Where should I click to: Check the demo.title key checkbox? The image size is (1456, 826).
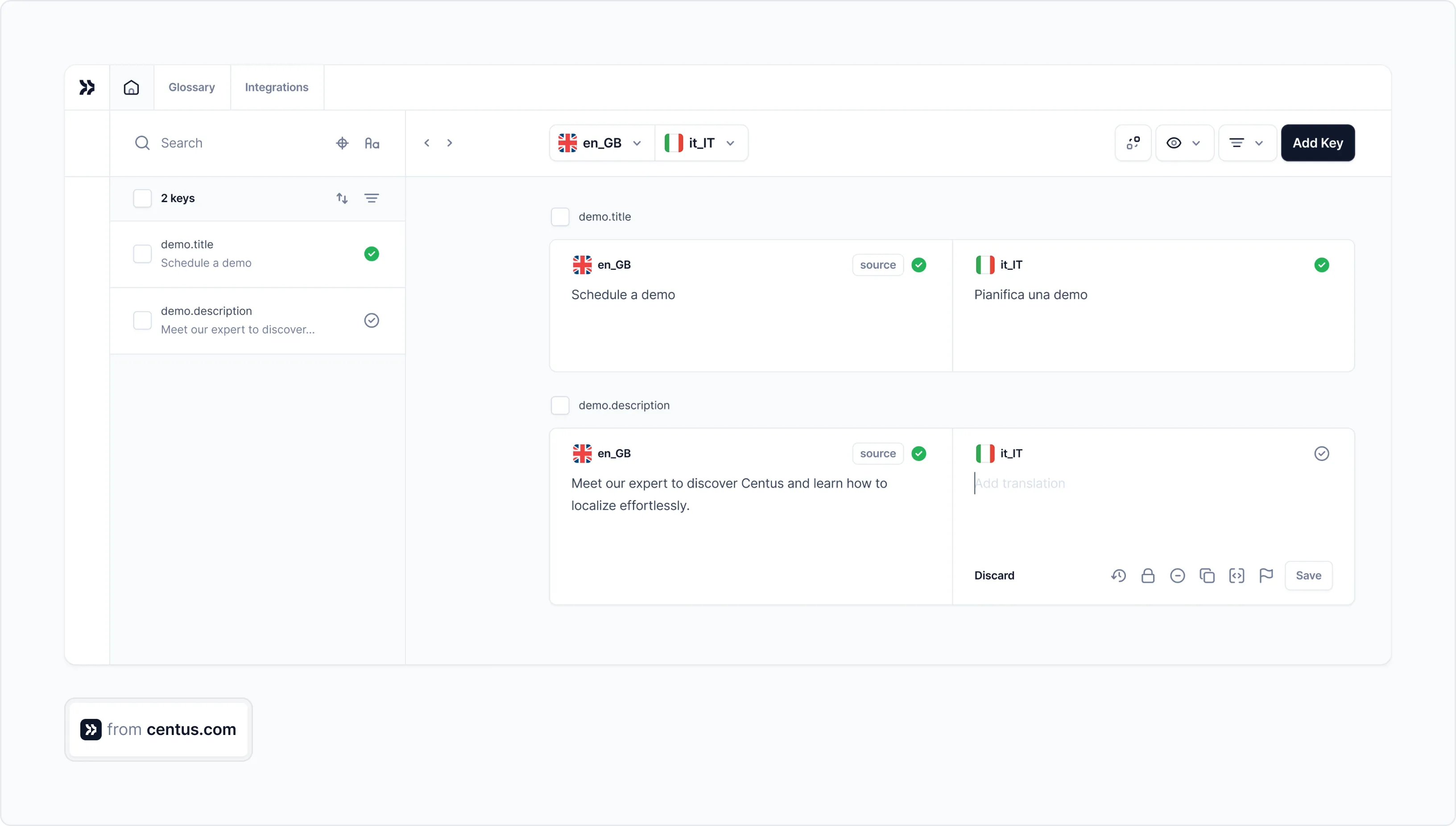click(x=142, y=253)
